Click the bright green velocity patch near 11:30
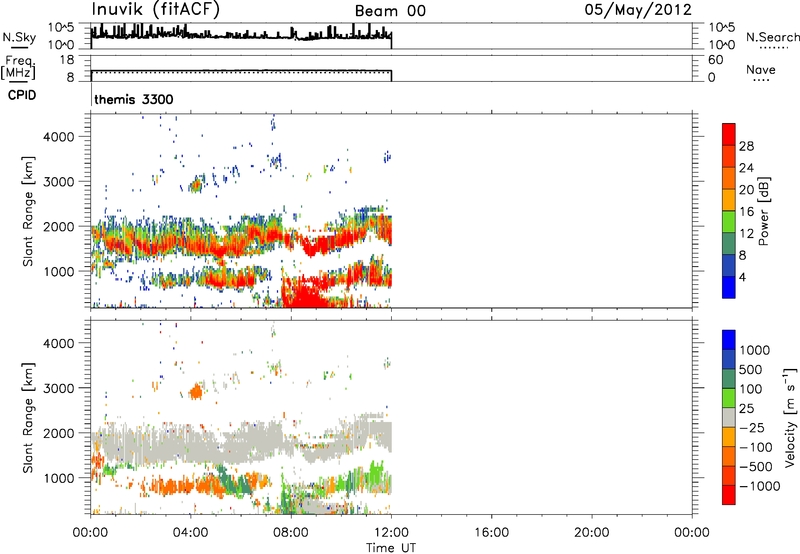 pyautogui.click(x=376, y=472)
